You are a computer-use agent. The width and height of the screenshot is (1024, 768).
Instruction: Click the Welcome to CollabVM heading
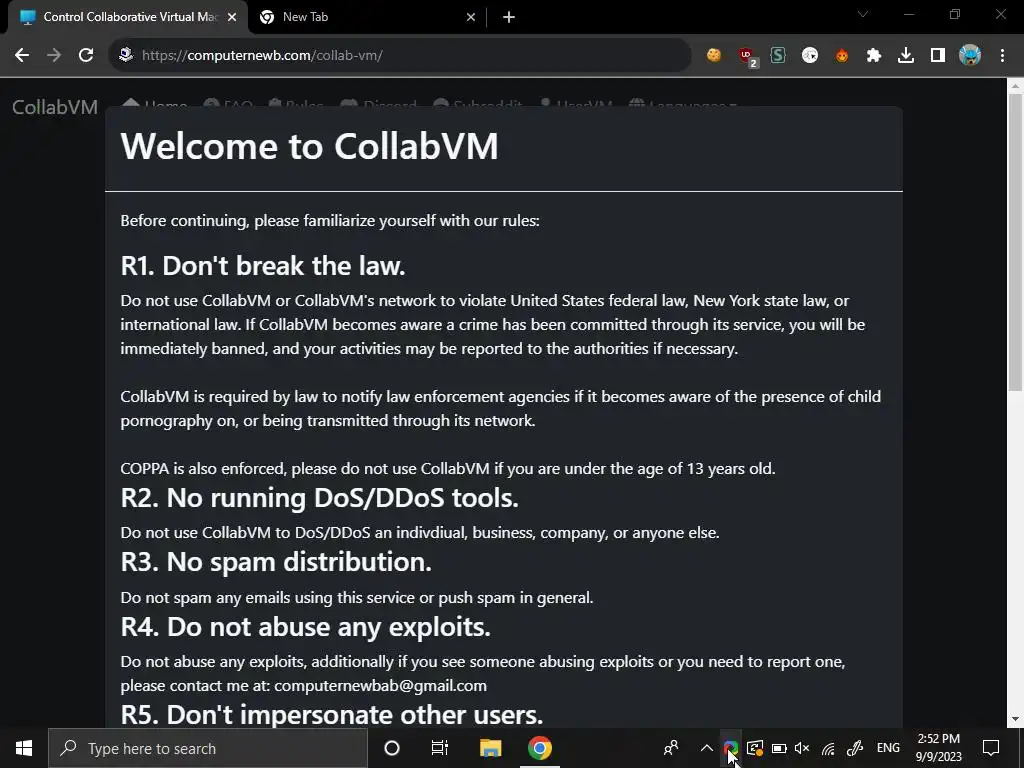[310, 146]
